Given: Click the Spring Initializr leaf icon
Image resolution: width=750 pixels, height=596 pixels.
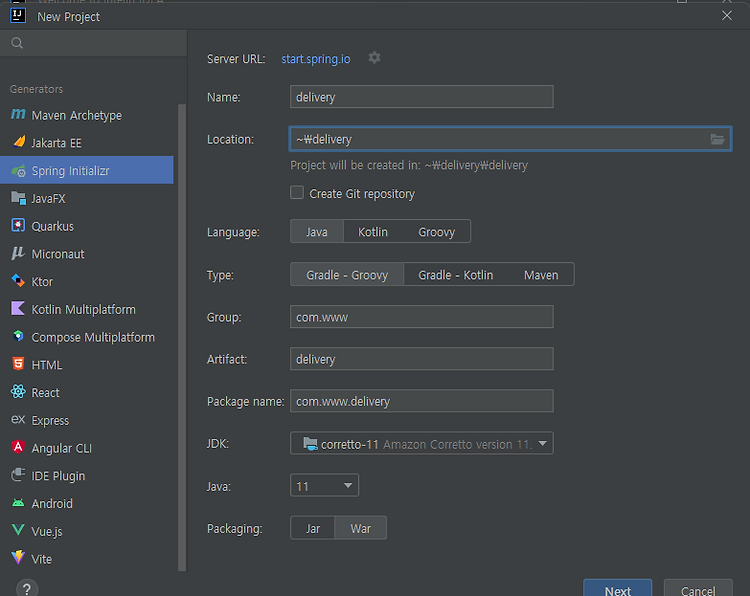Looking at the screenshot, I should (x=18, y=170).
